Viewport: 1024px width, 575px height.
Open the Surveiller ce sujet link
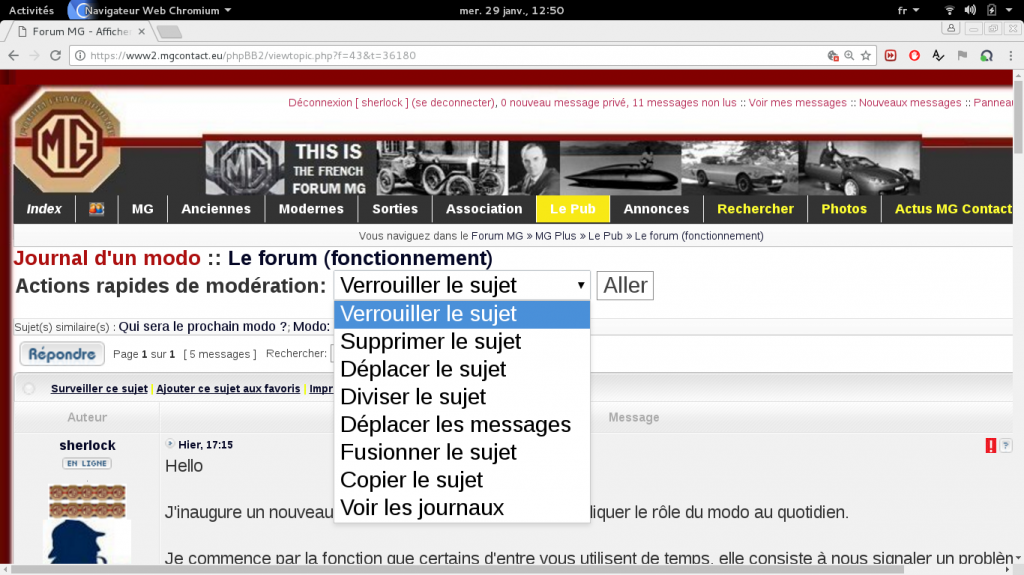click(x=99, y=388)
